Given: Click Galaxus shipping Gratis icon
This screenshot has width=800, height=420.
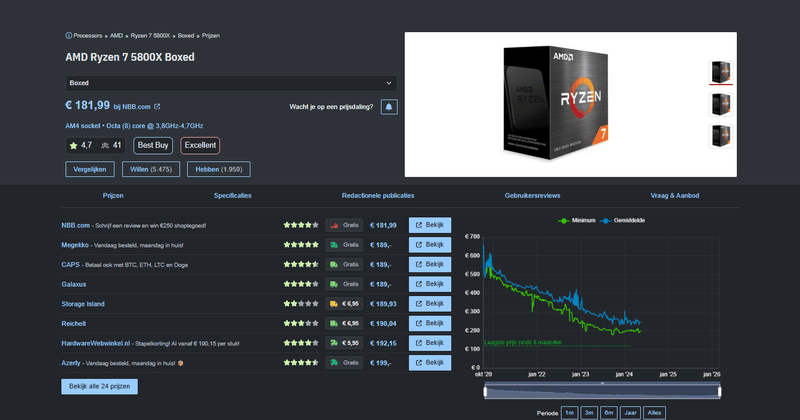Looking at the screenshot, I should (x=334, y=284).
